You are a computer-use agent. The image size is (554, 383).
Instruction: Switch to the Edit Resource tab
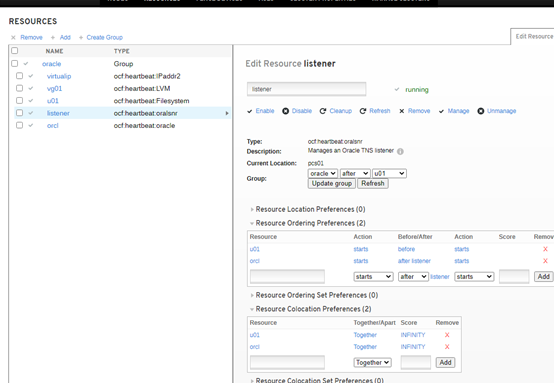[534, 36]
